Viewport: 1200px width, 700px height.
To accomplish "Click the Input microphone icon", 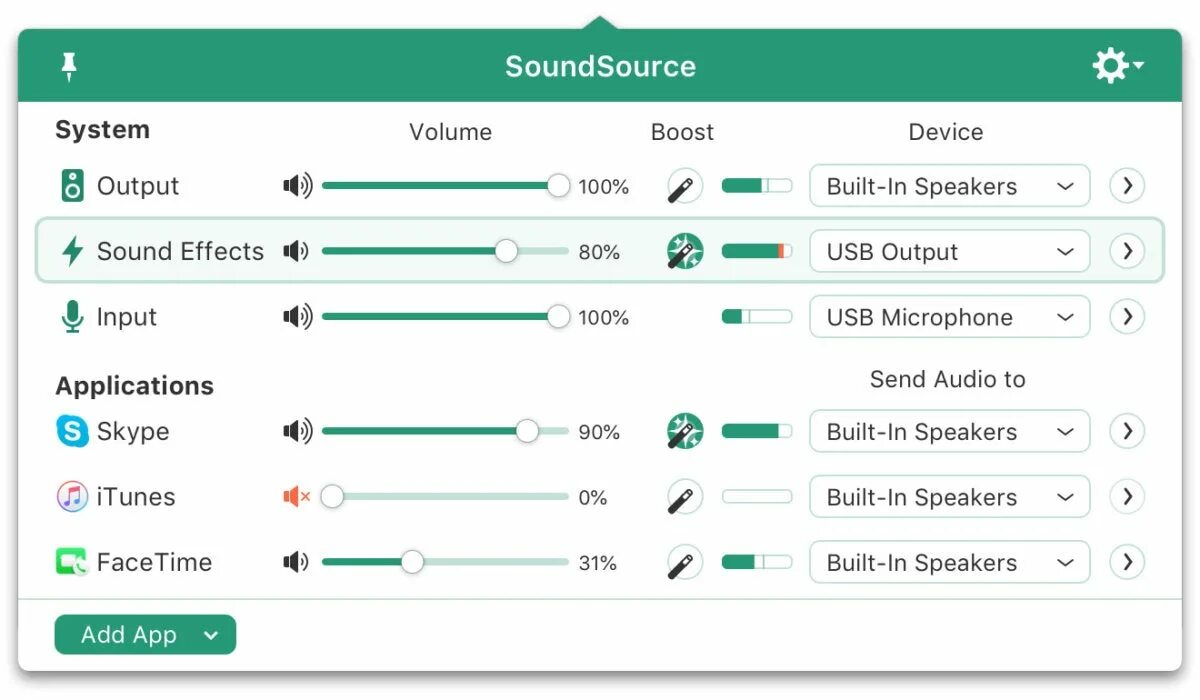I will 72,317.
